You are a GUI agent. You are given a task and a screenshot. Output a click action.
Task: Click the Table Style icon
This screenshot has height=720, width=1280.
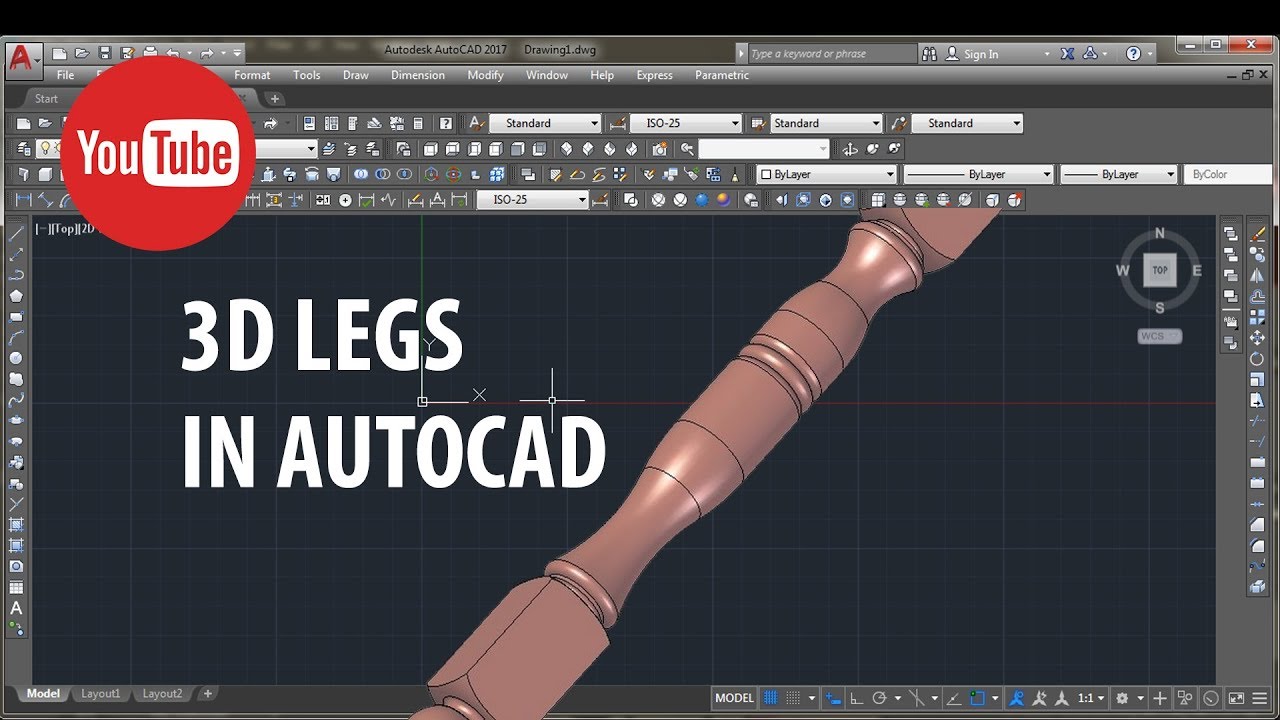pyautogui.click(x=759, y=124)
